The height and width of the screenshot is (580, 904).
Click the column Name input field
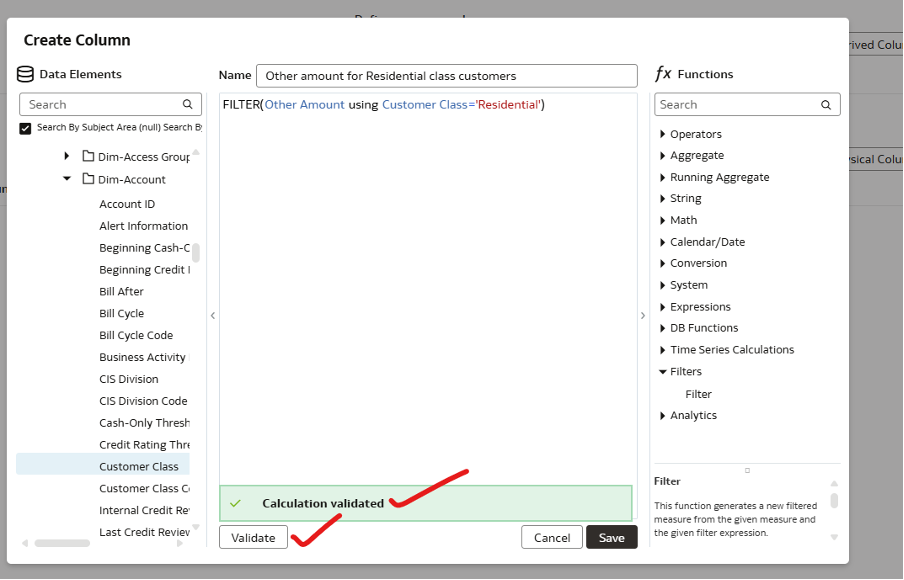click(x=446, y=76)
